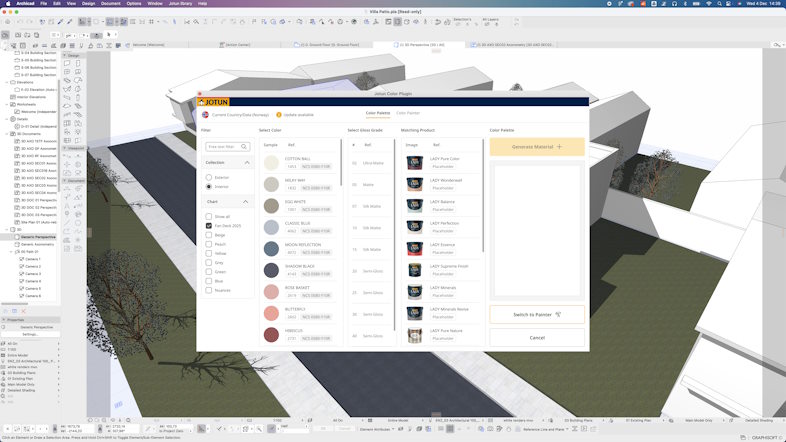
Task: Click the Wi-Fi icon in the menu bar
Action: 708,4
